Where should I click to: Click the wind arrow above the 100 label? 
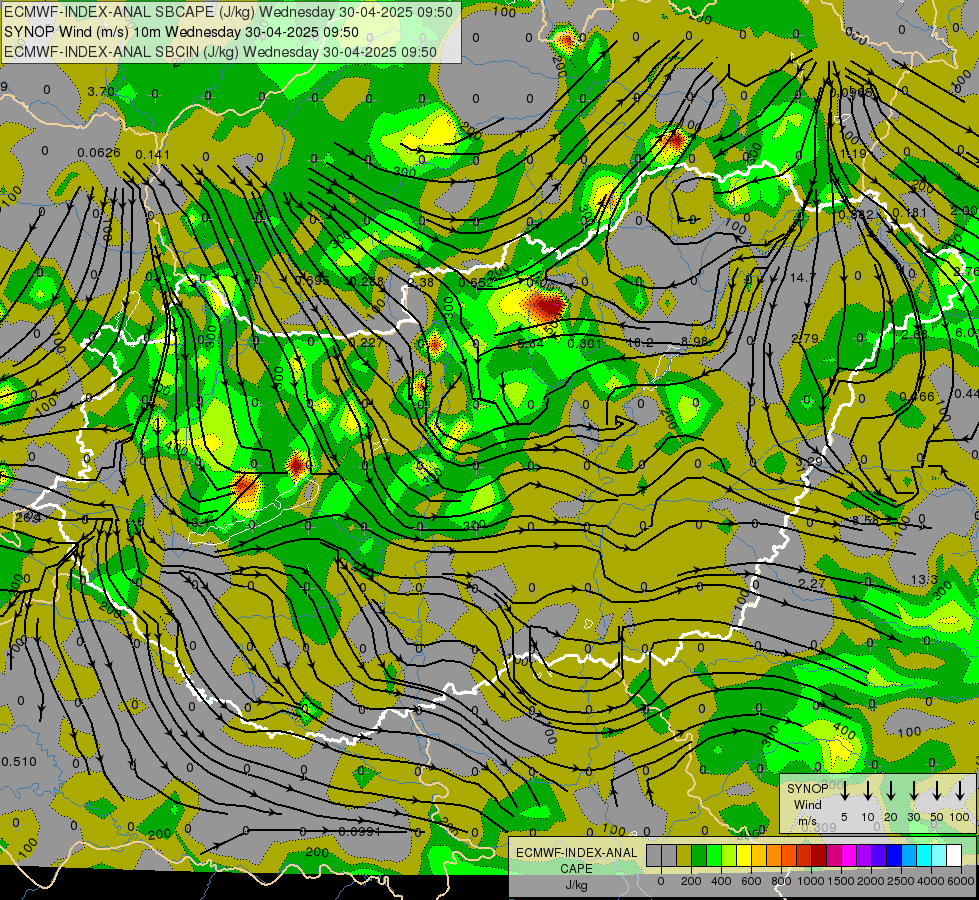(960, 791)
